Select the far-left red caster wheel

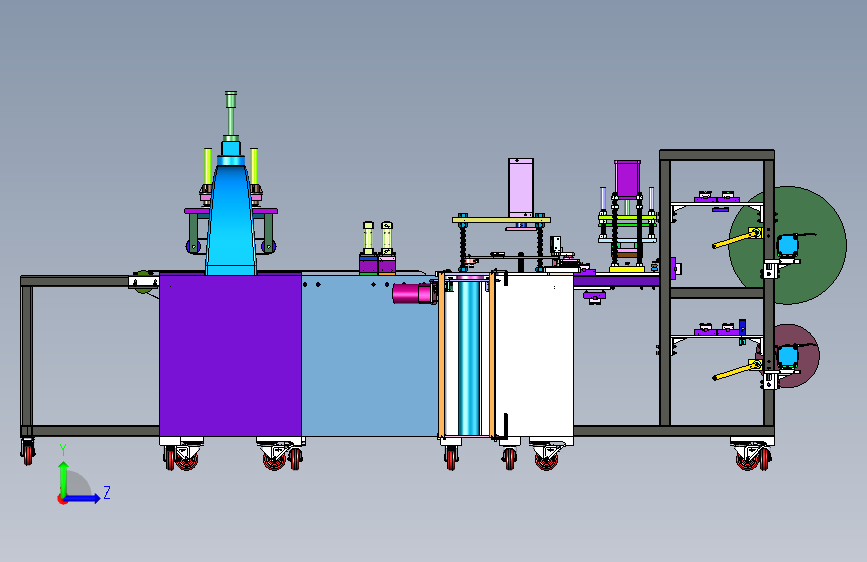point(28,454)
